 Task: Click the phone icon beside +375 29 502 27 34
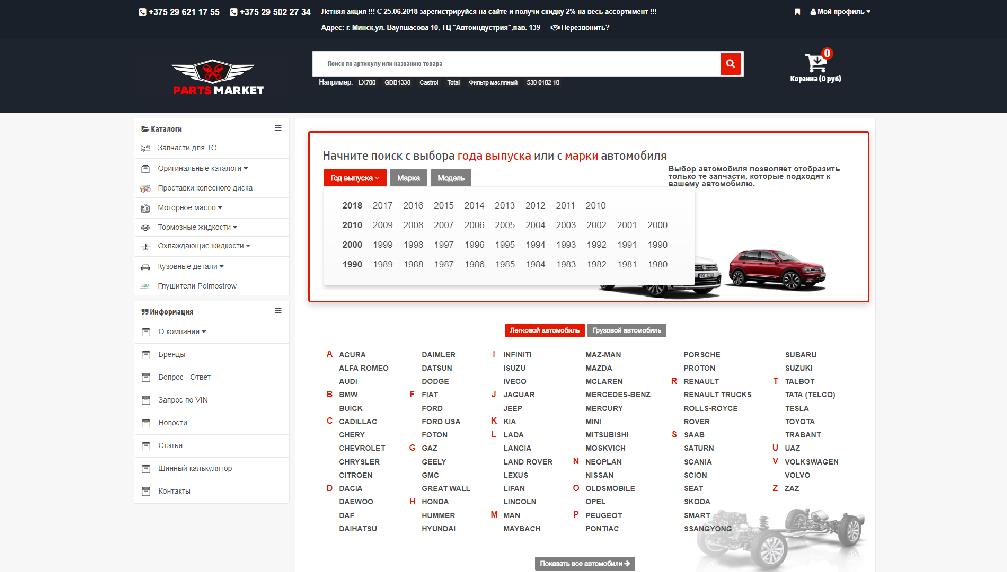pyautogui.click(x=234, y=12)
